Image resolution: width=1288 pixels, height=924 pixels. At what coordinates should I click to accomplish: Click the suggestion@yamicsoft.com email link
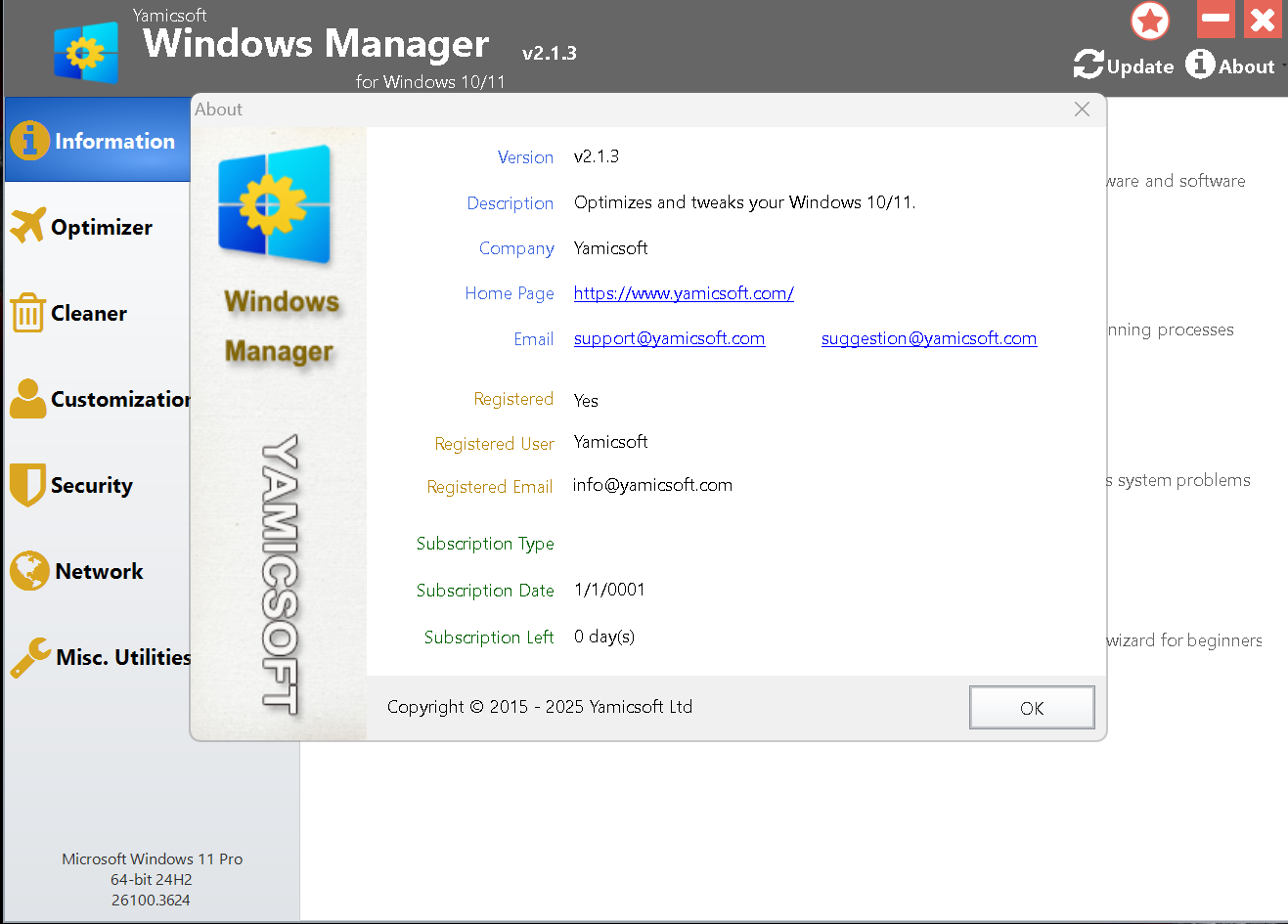tap(929, 338)
